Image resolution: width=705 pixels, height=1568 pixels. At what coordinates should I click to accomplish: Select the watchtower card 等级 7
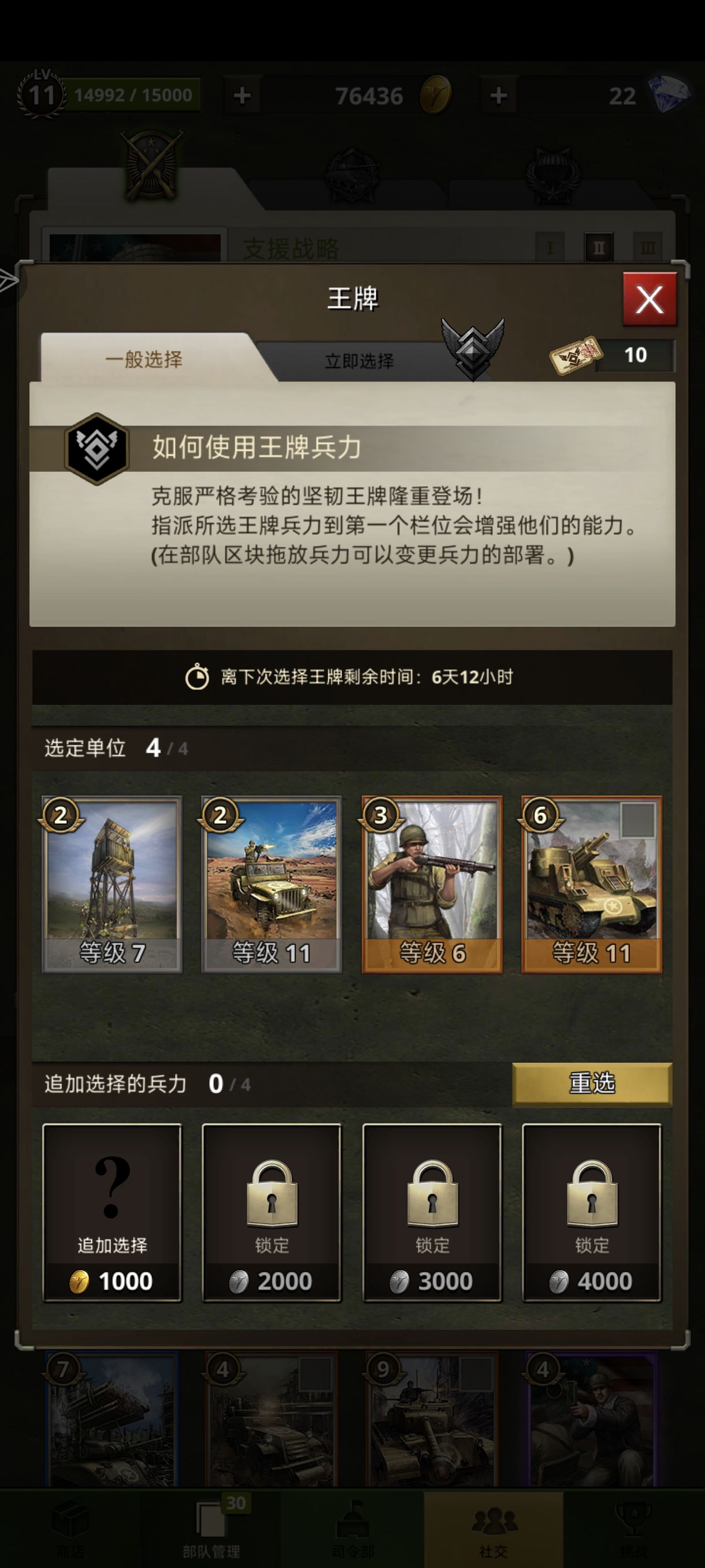112,884
